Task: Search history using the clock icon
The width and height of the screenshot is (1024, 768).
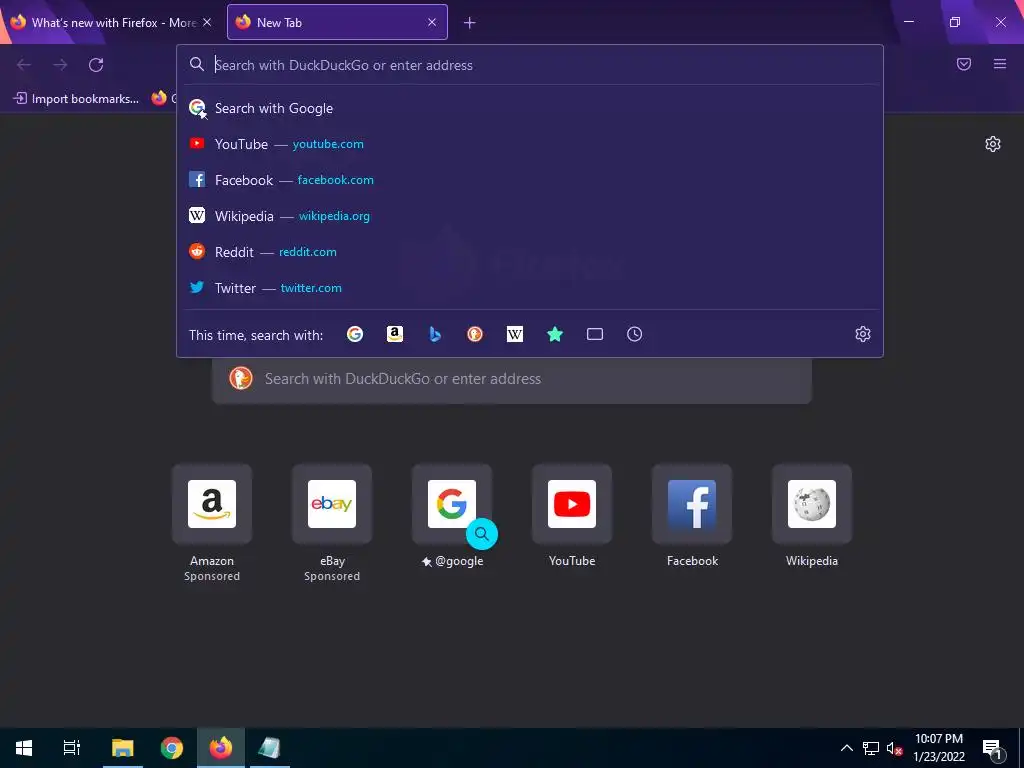Action: point(634,334)
